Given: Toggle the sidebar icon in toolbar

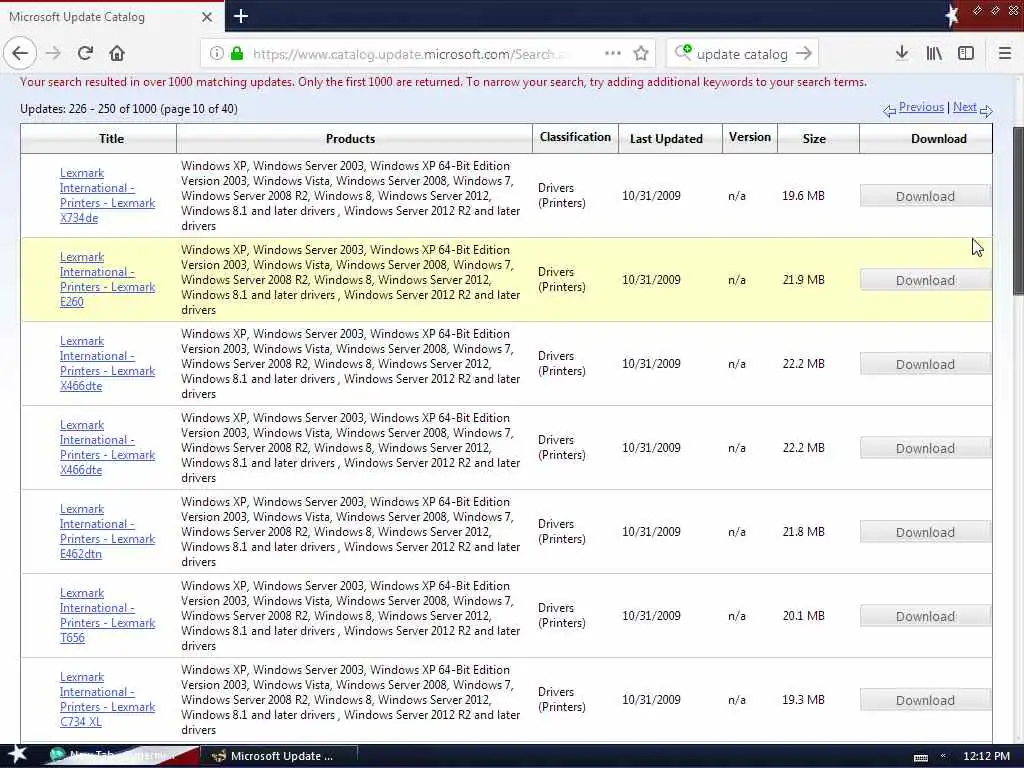Looking at the screenshot, I should point(966,53).
